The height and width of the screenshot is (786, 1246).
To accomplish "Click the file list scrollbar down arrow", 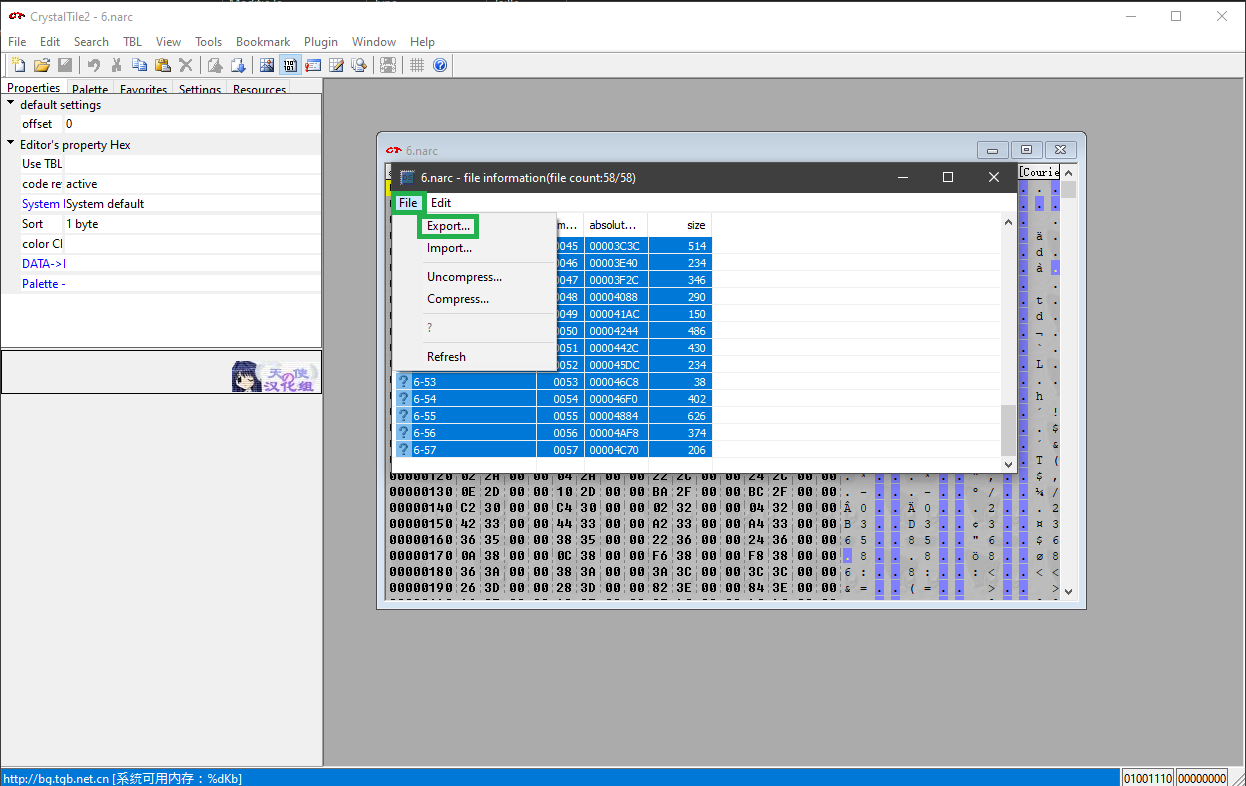I will coord(1008,464).
